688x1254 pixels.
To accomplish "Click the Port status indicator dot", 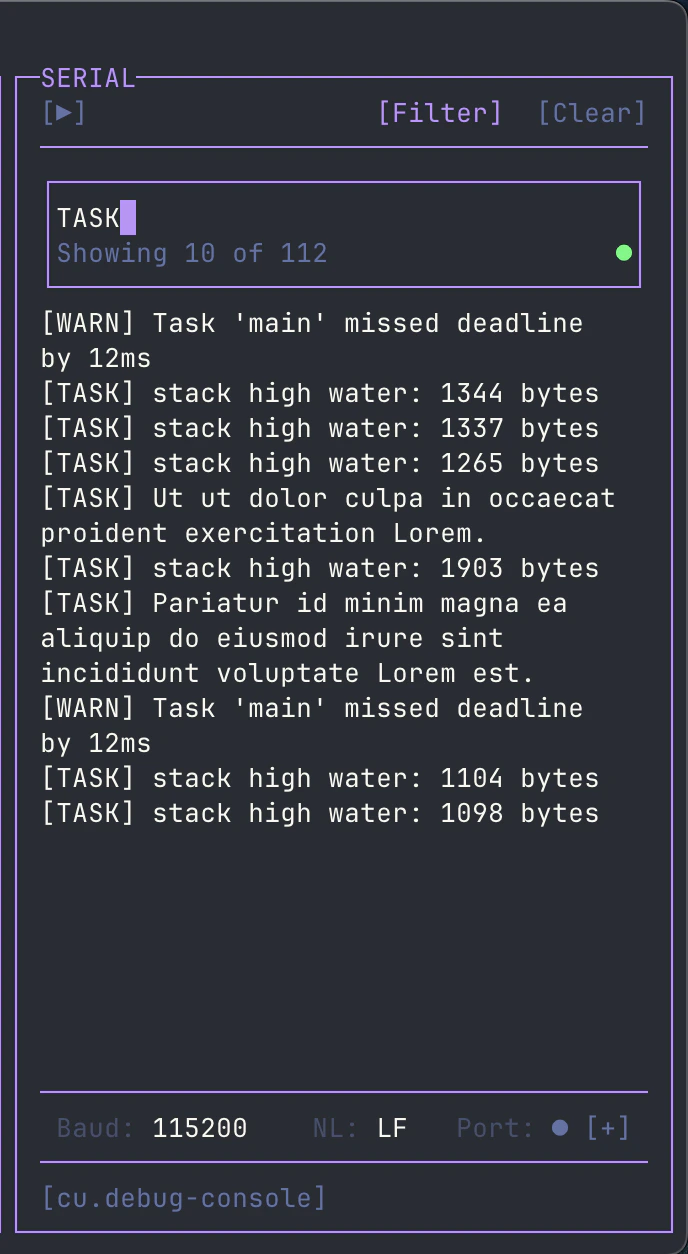I will tap(558, 1127).
